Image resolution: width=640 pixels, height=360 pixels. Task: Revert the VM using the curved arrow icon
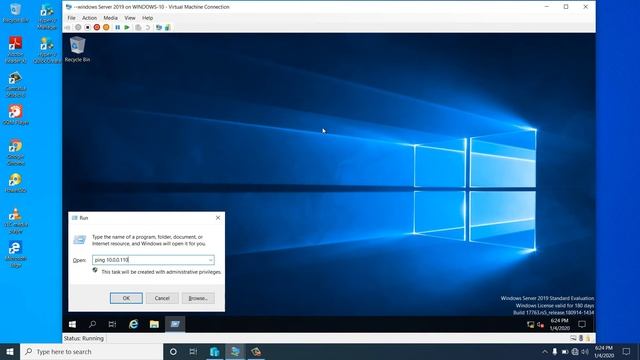[x=148, y=27]
